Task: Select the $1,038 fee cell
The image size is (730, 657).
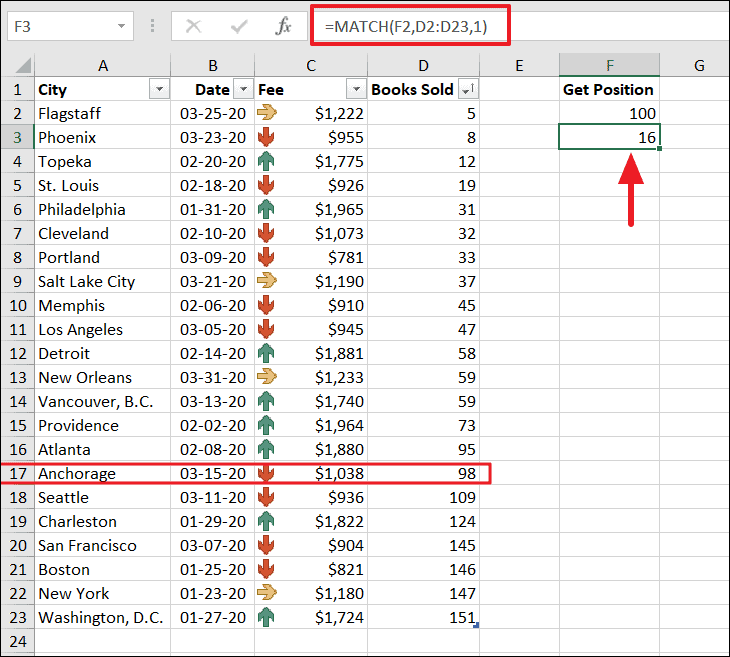Action: (311, 474)
